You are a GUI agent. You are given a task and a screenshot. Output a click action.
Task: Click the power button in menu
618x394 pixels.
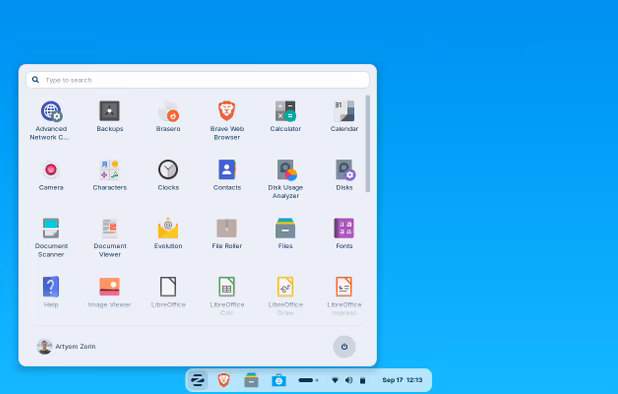(344, 347)
